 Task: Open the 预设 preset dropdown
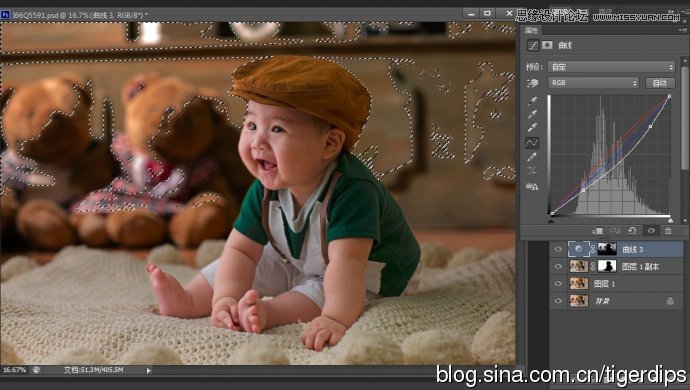point(612,67)
